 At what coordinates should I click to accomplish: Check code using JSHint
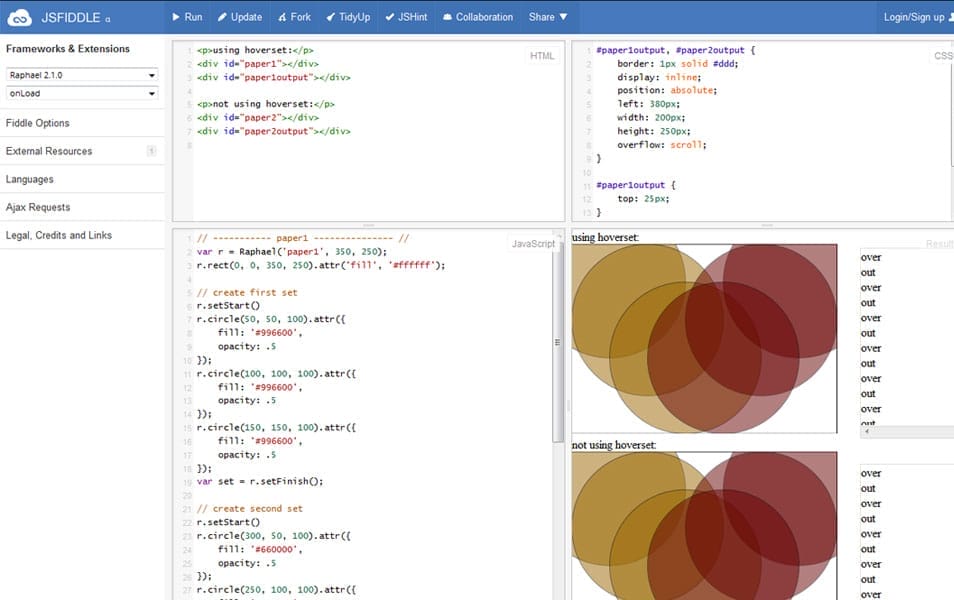tap(410, 17)
